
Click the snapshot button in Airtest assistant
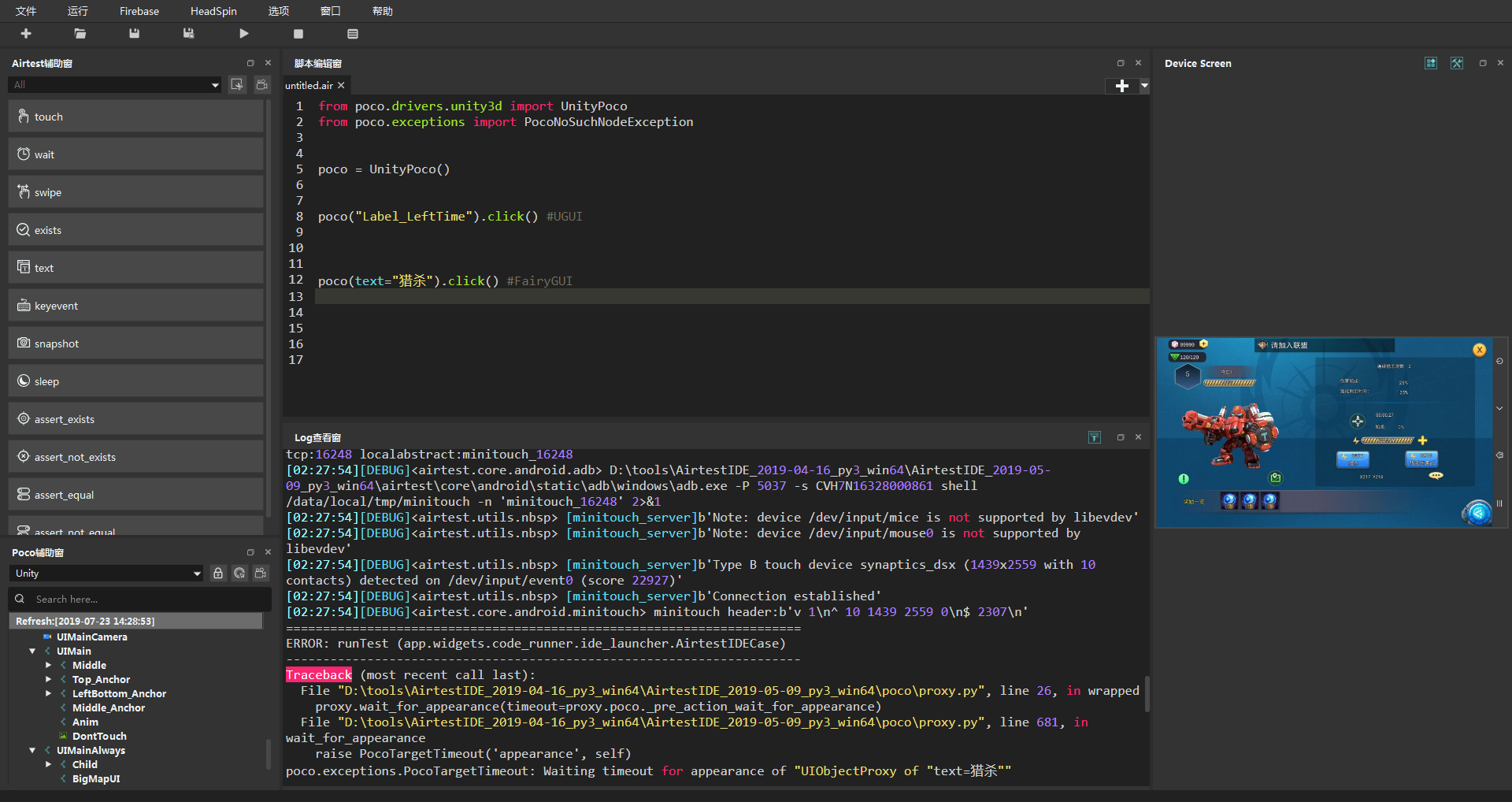click(x=135, y=343)
